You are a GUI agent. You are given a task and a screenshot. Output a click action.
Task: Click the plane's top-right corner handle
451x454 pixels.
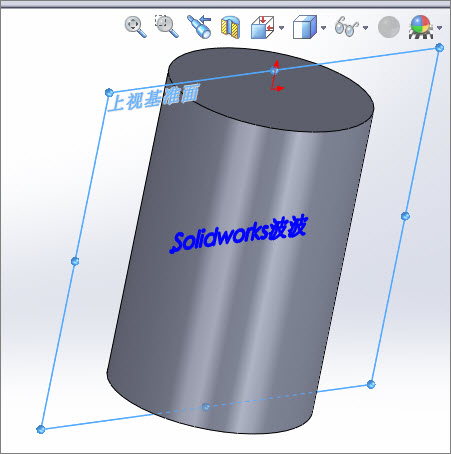pos(439,48)
